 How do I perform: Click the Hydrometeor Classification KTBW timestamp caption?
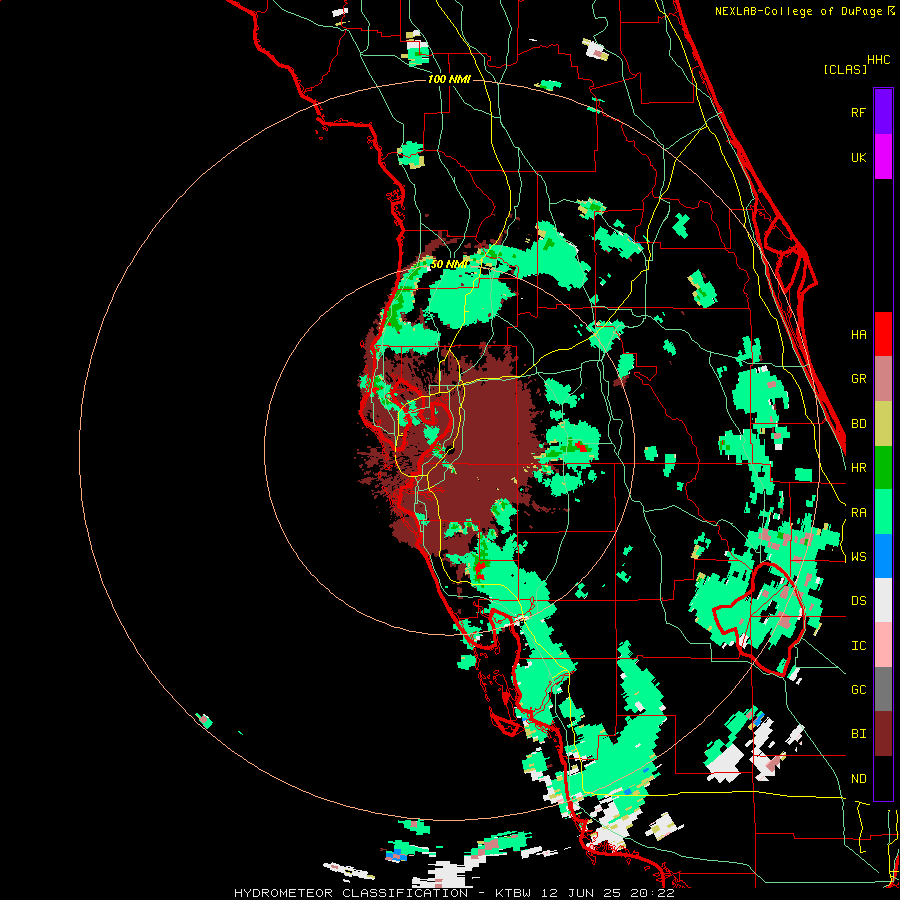[x=454, y=893]
